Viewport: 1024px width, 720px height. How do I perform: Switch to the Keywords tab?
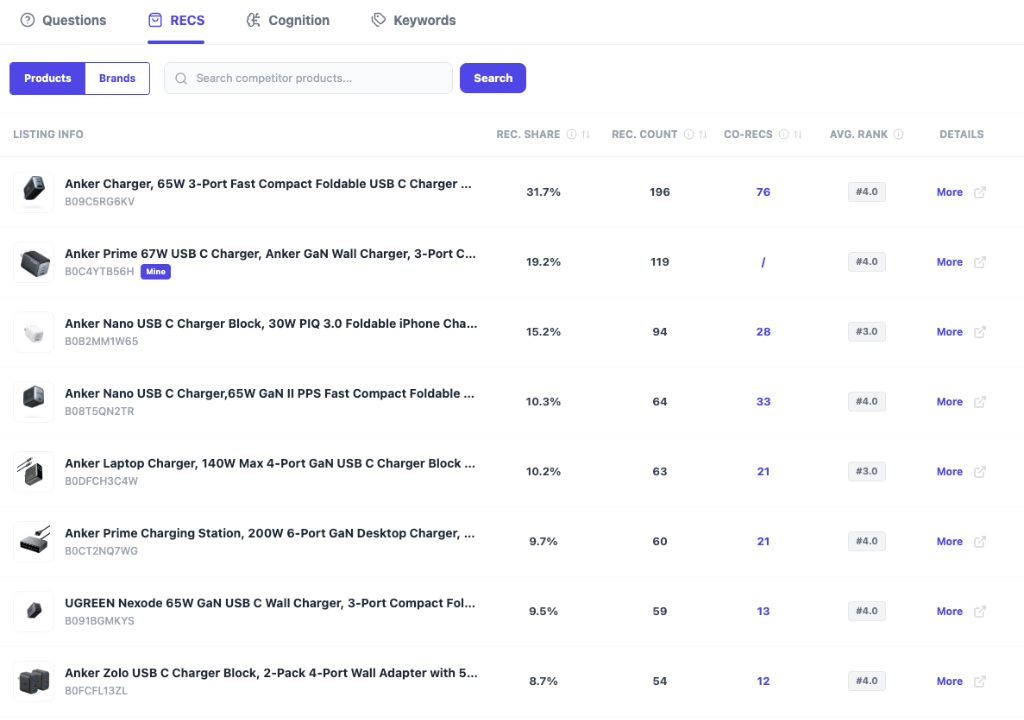tap(413, 20)
